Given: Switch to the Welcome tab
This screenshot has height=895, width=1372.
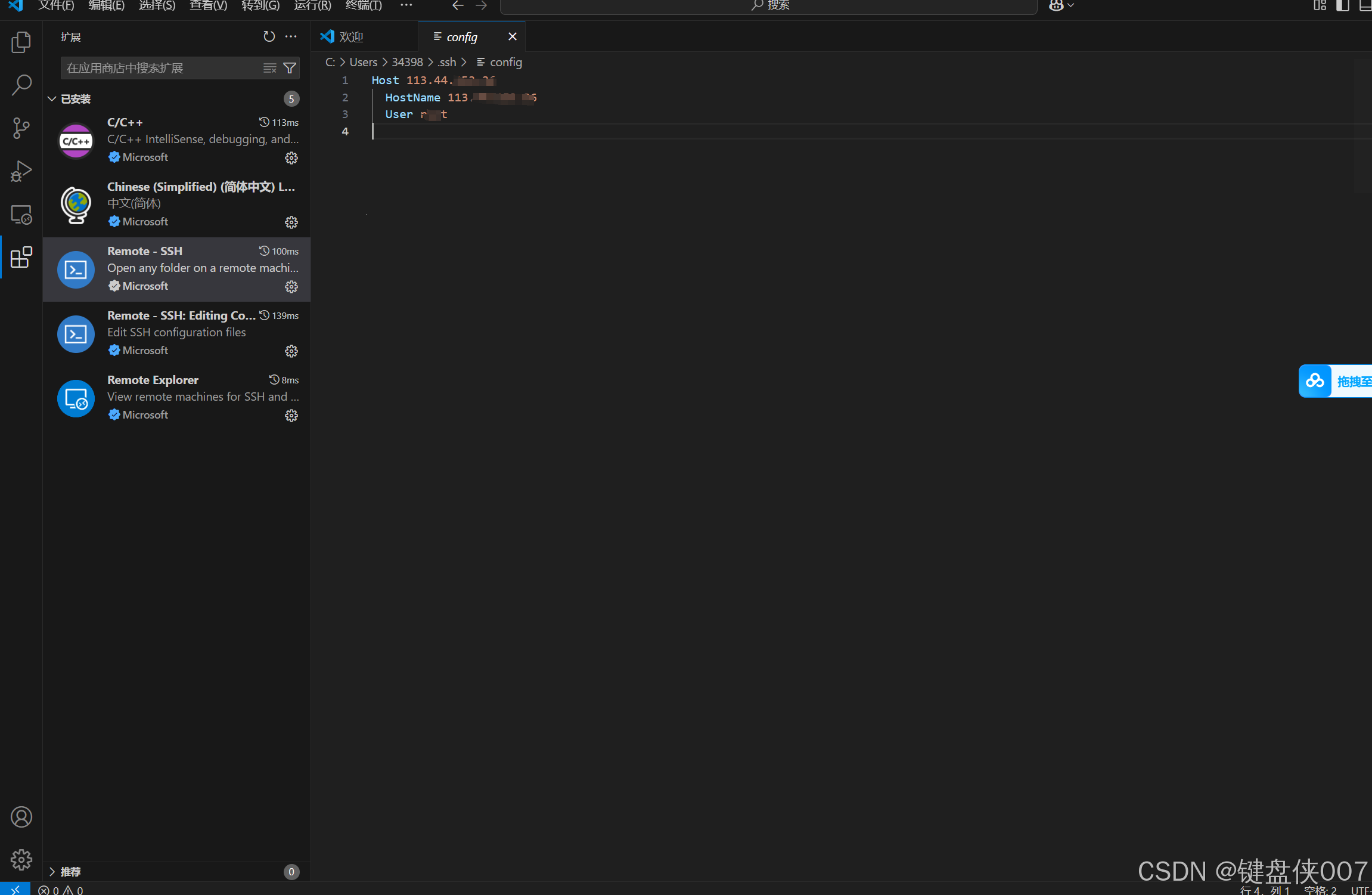Looking at the screenshot, I should pyautogui.click(x=352, y=37).
